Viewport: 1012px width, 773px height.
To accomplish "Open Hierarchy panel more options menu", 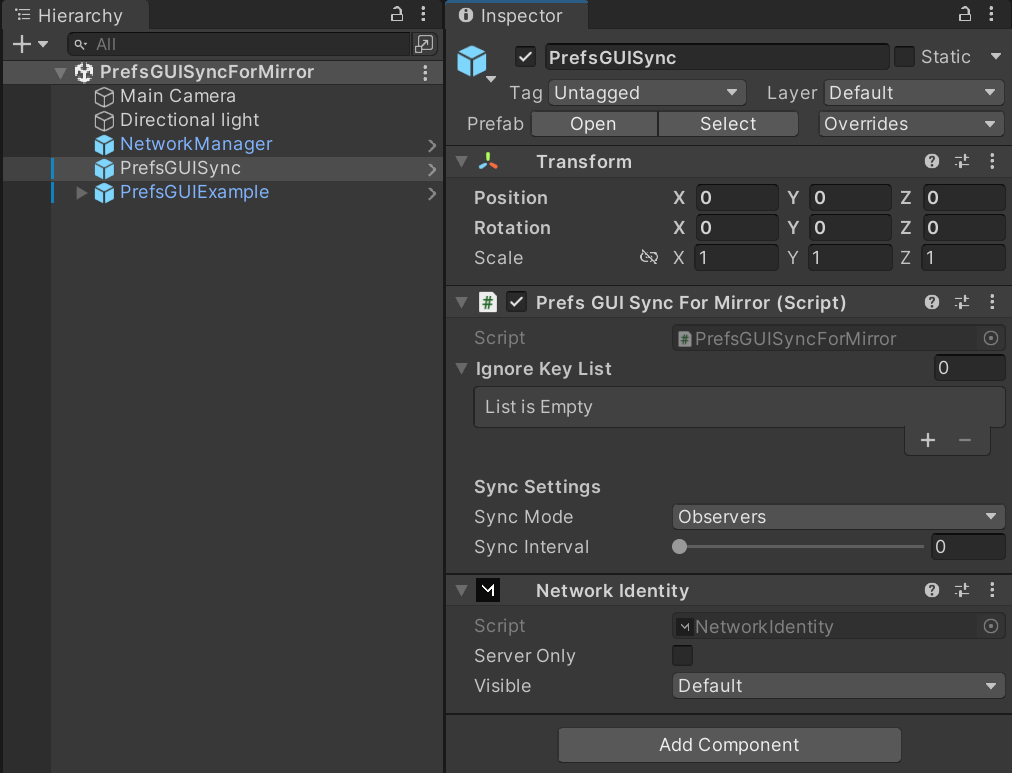I will coord(423,14).
